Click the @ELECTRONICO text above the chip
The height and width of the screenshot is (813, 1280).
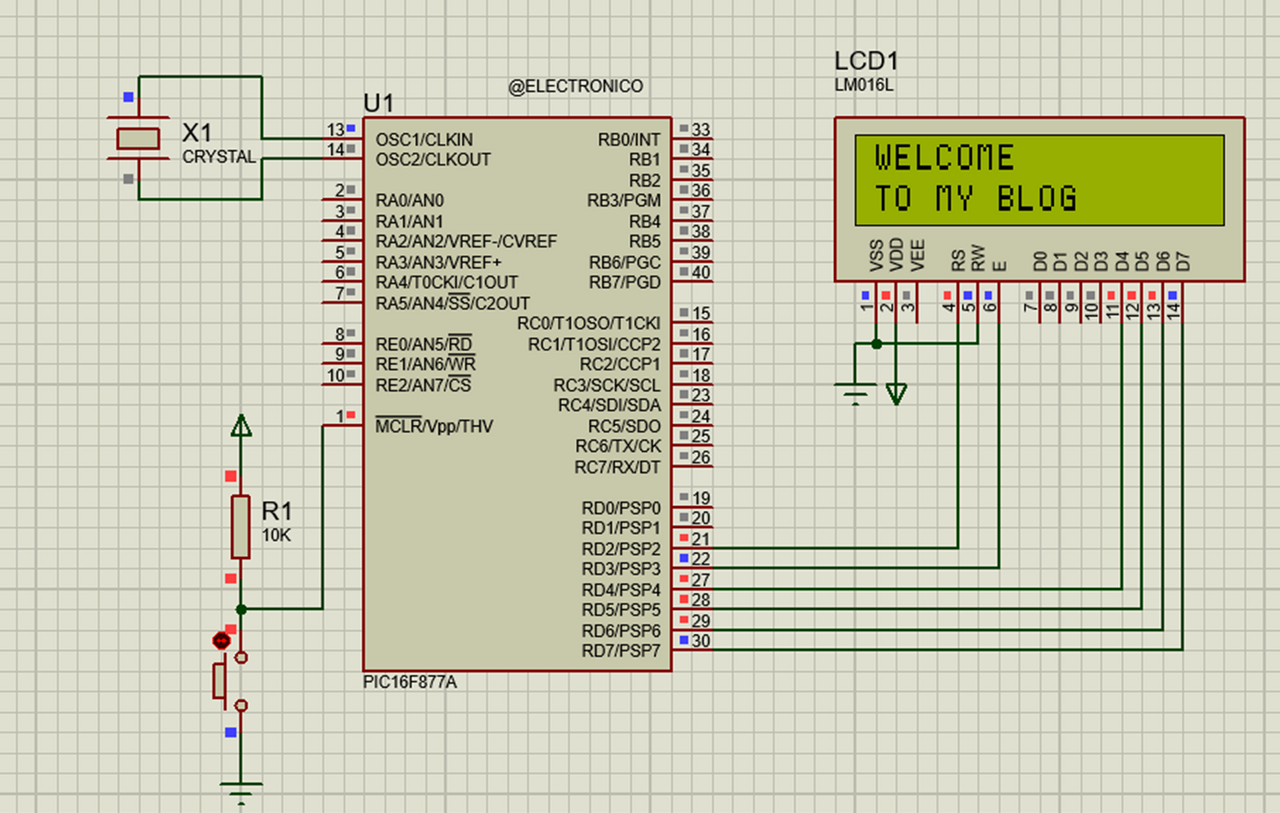[x=576, y=87]
